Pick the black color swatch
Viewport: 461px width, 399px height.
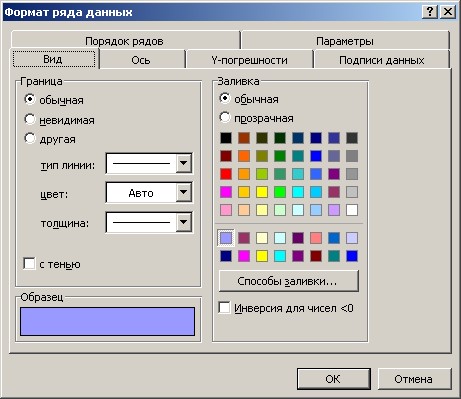[x=226, y=138]
